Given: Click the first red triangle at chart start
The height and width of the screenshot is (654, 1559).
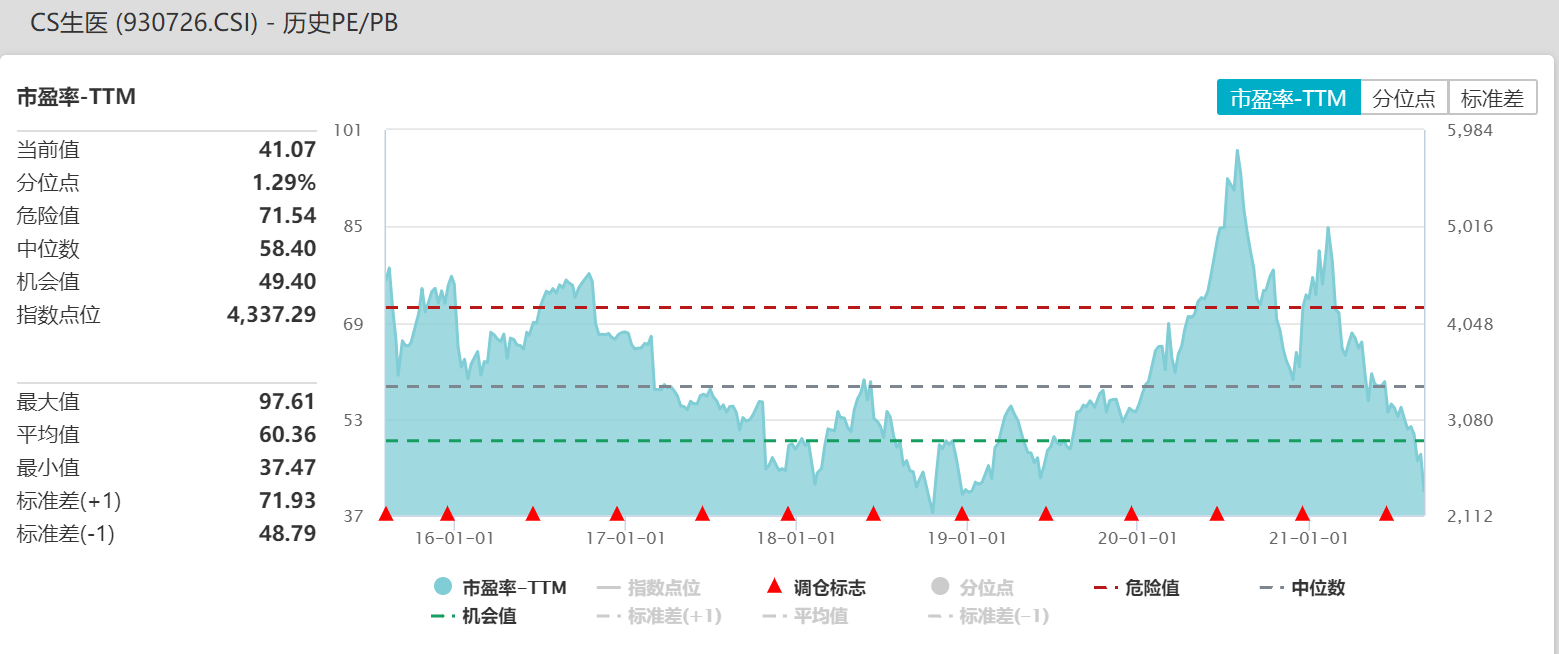Looking at the screenshot, I should coord(386,513).
